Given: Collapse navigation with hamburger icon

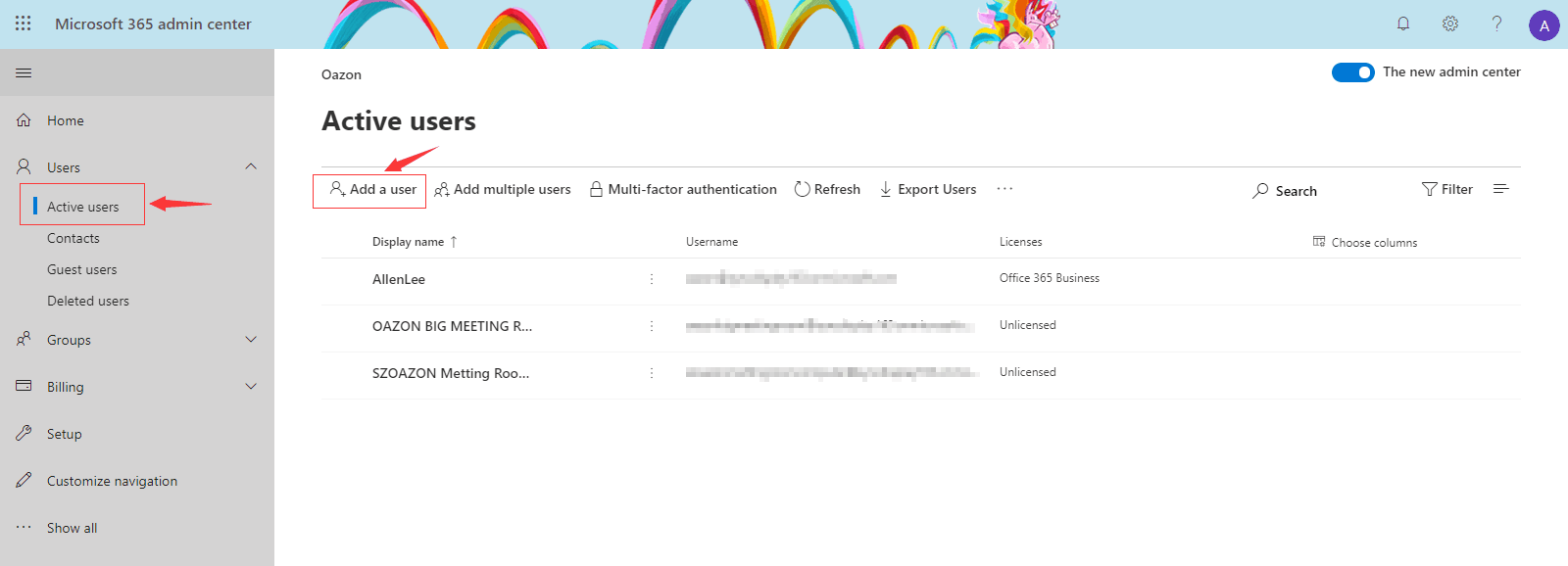Looking at the screenshot, I should (24, 72).
